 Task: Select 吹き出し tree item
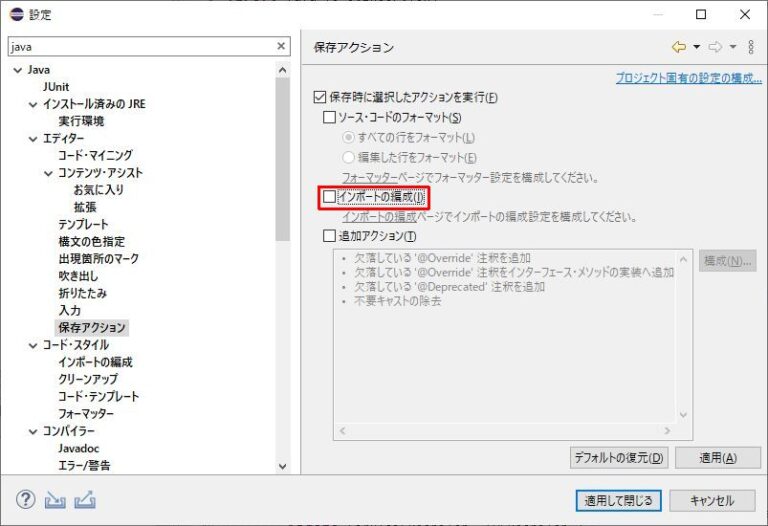point(78,276)
